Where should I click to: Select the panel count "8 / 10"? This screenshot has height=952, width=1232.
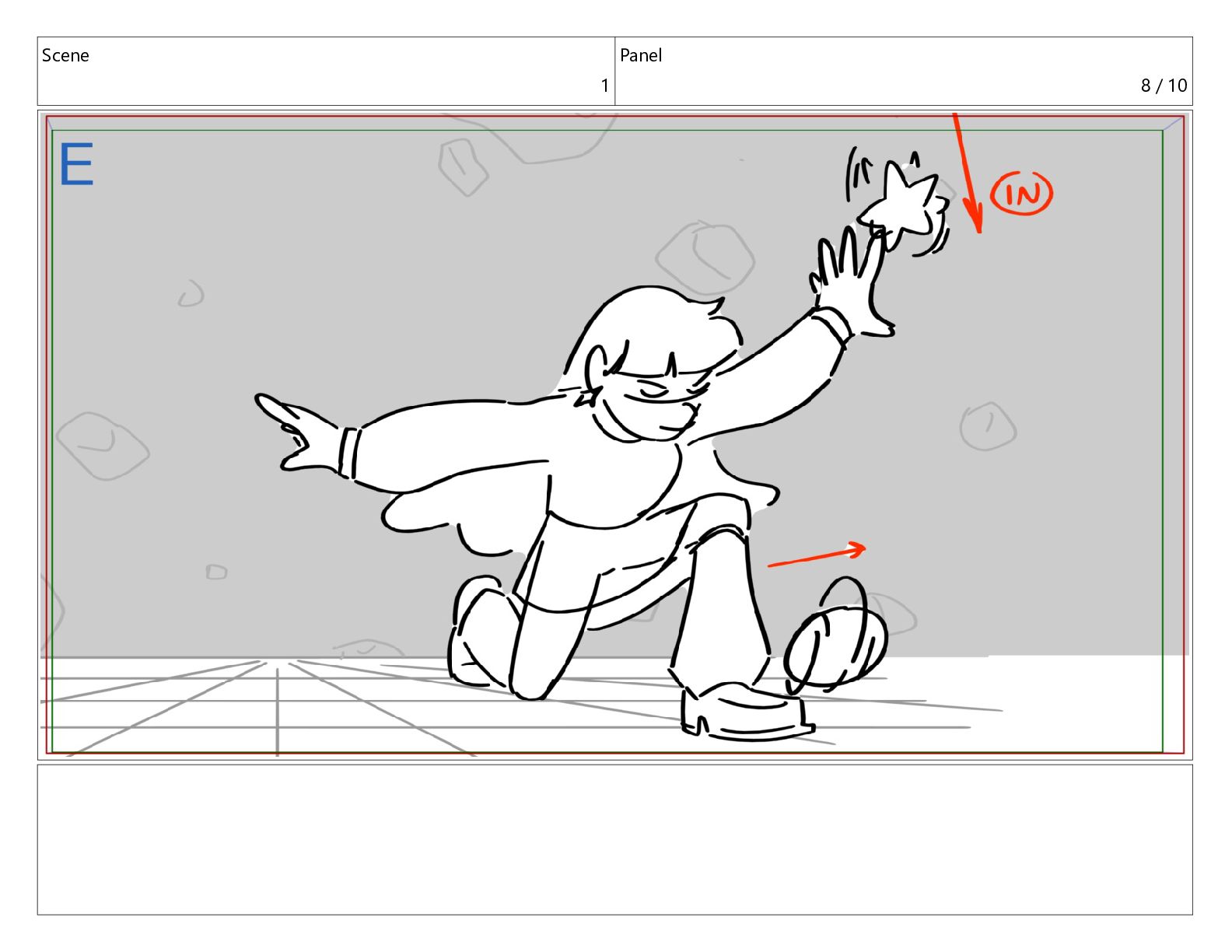pos(1164,86)
